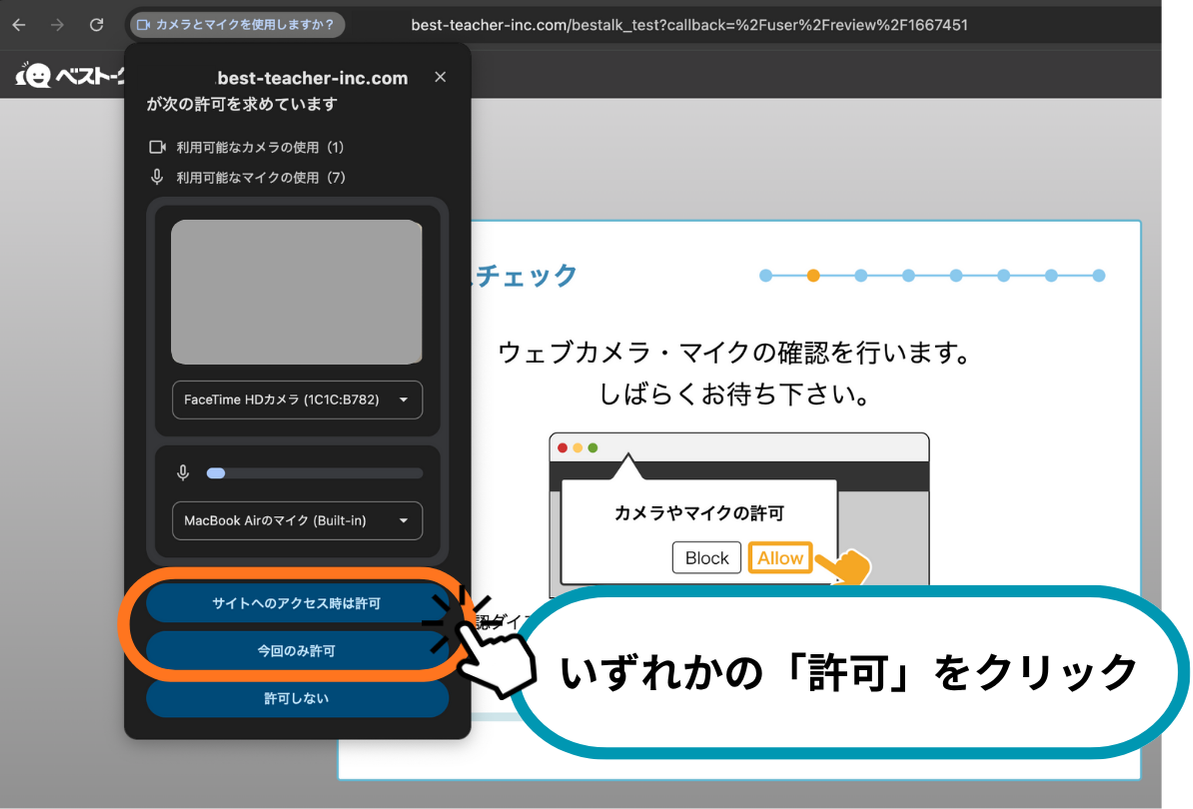Click the camera icon in permission list
This screenshot has width=1193, height=809.
(157, 147)
